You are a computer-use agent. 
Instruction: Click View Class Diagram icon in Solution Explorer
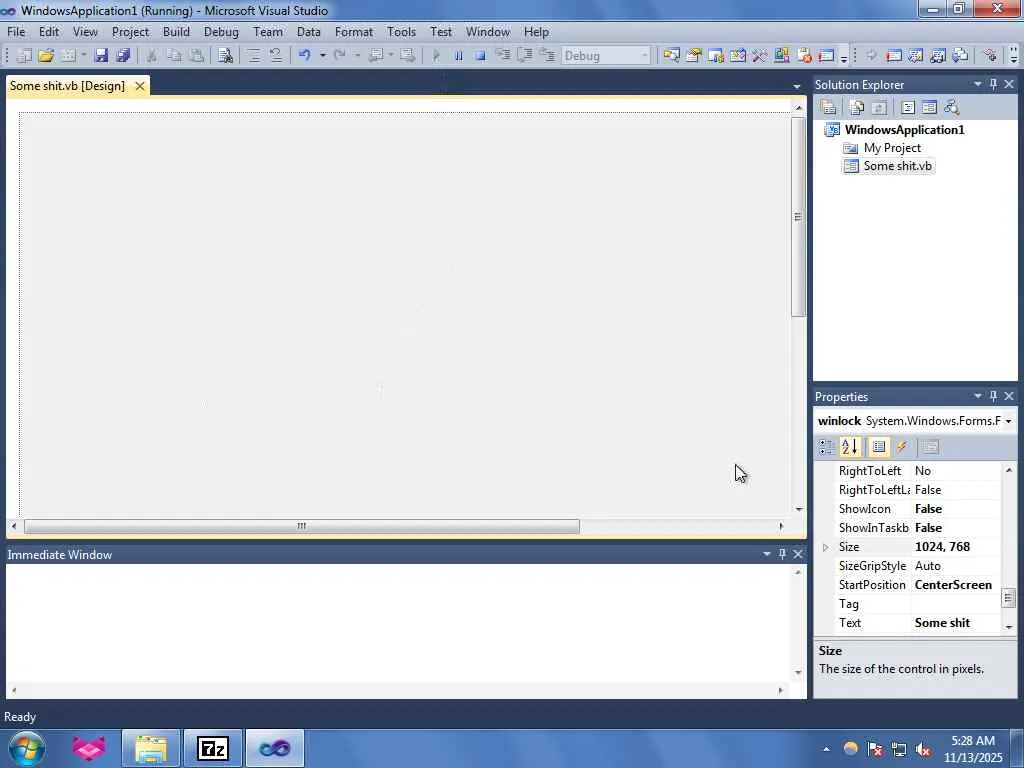click(952, 108)
